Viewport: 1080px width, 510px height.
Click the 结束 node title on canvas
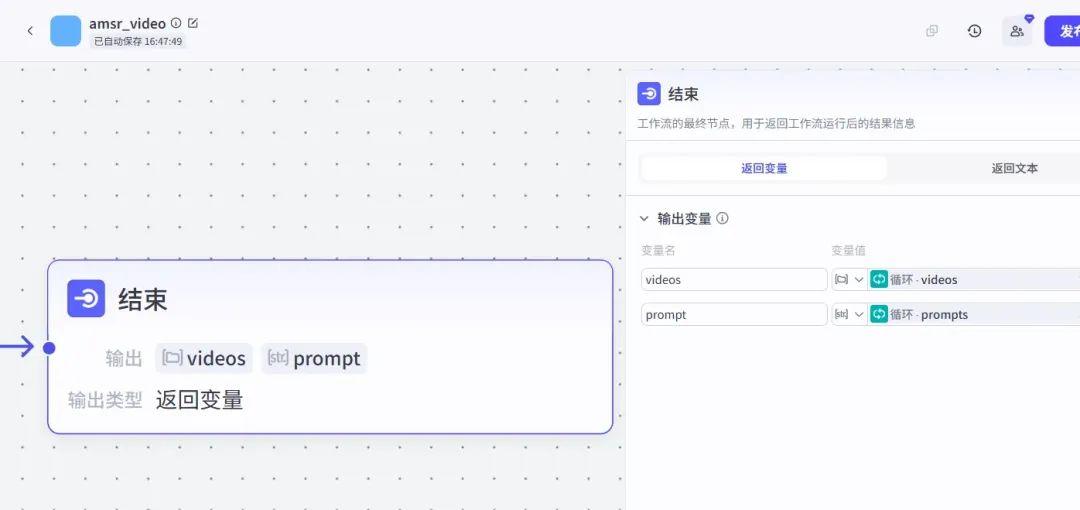(143, 299)
